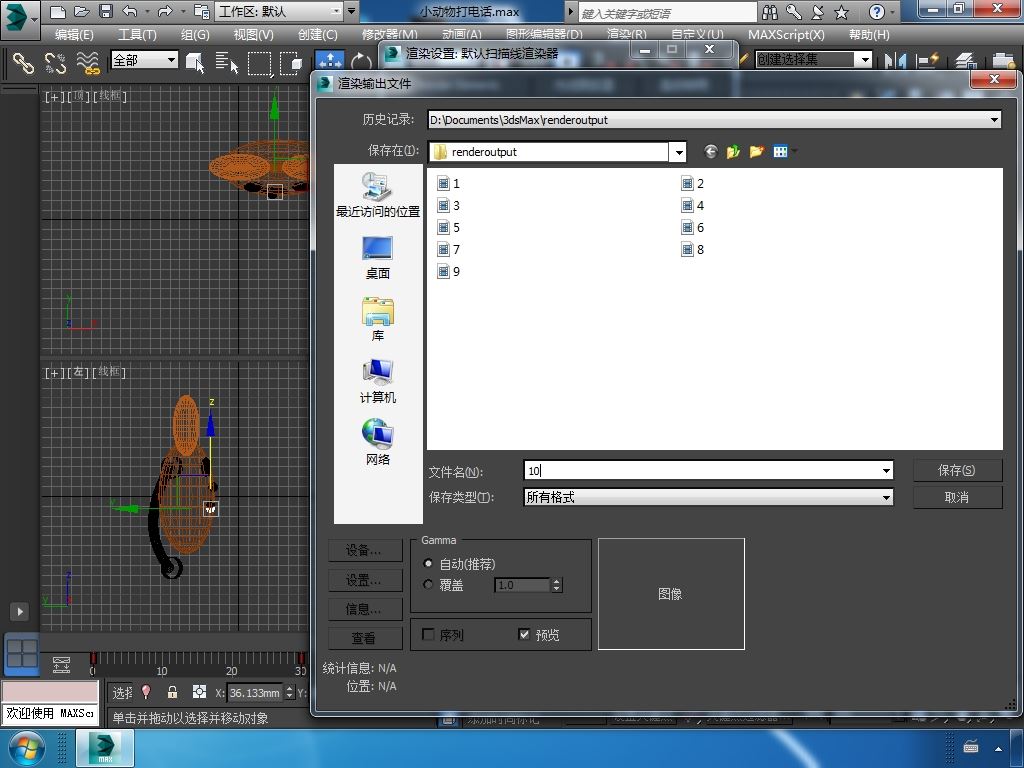Viewport: 1024px width, 768px height.
Task: Expand the File name dropdown arrow
Action: [886, 470]
